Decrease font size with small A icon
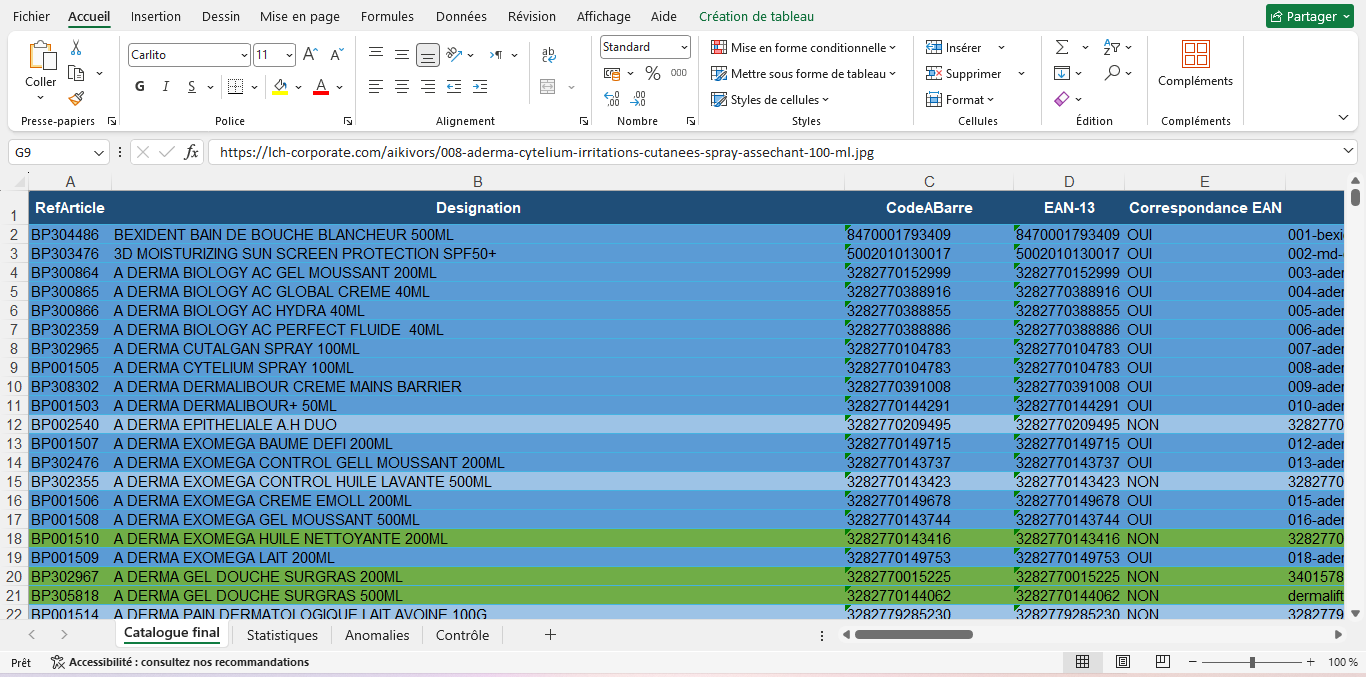 coord(337,55)
